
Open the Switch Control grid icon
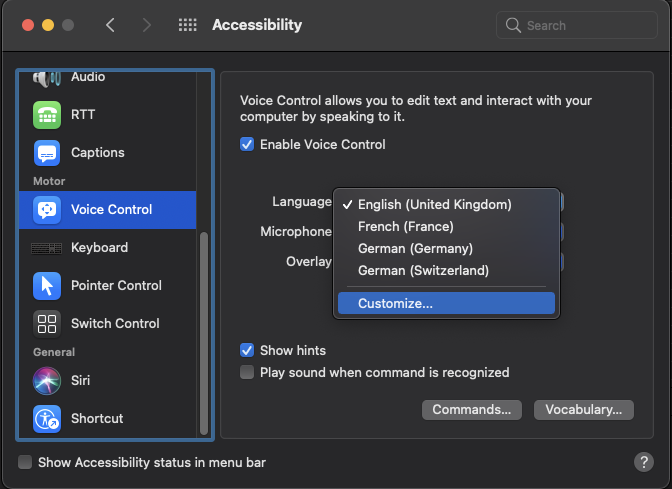click(47, 324)
